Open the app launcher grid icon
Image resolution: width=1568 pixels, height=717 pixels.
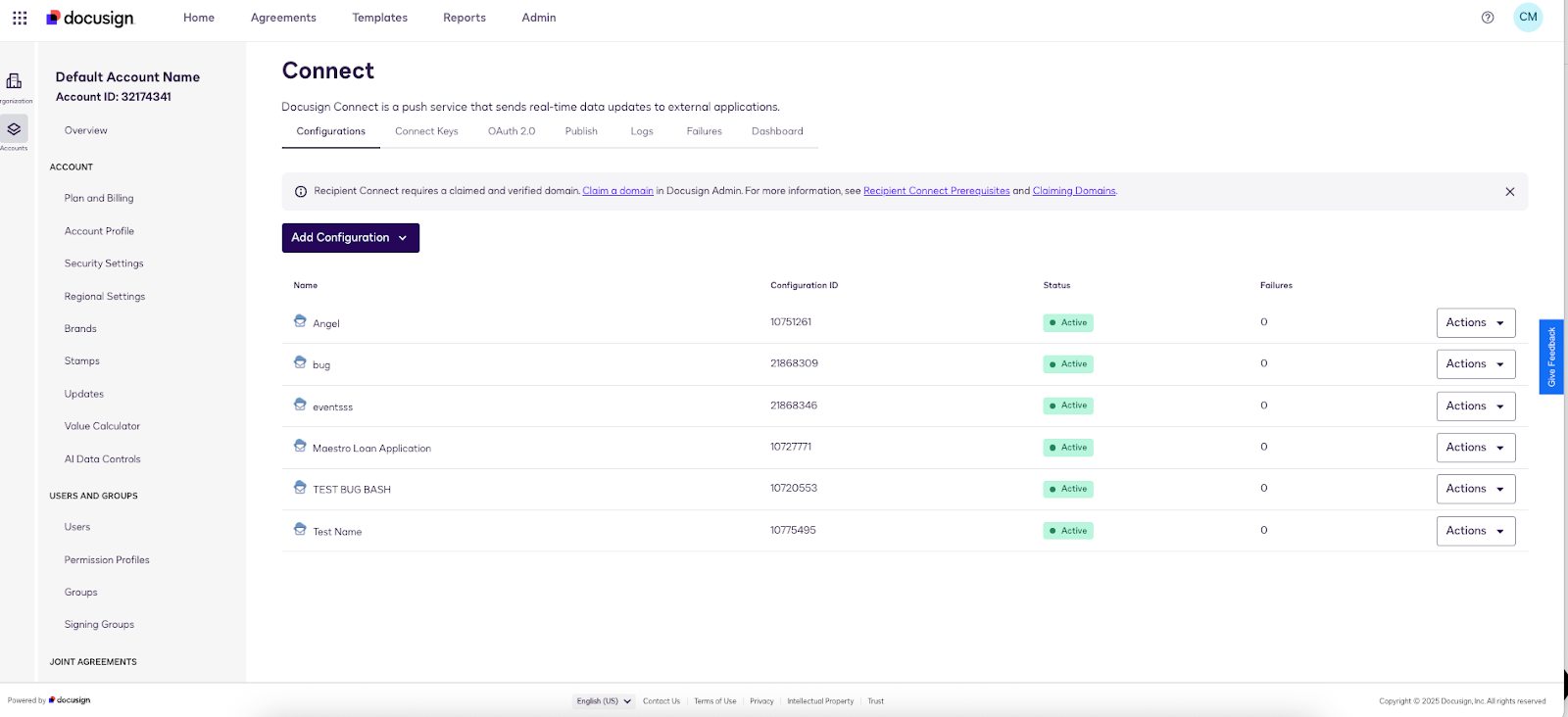tap(20, 18)
